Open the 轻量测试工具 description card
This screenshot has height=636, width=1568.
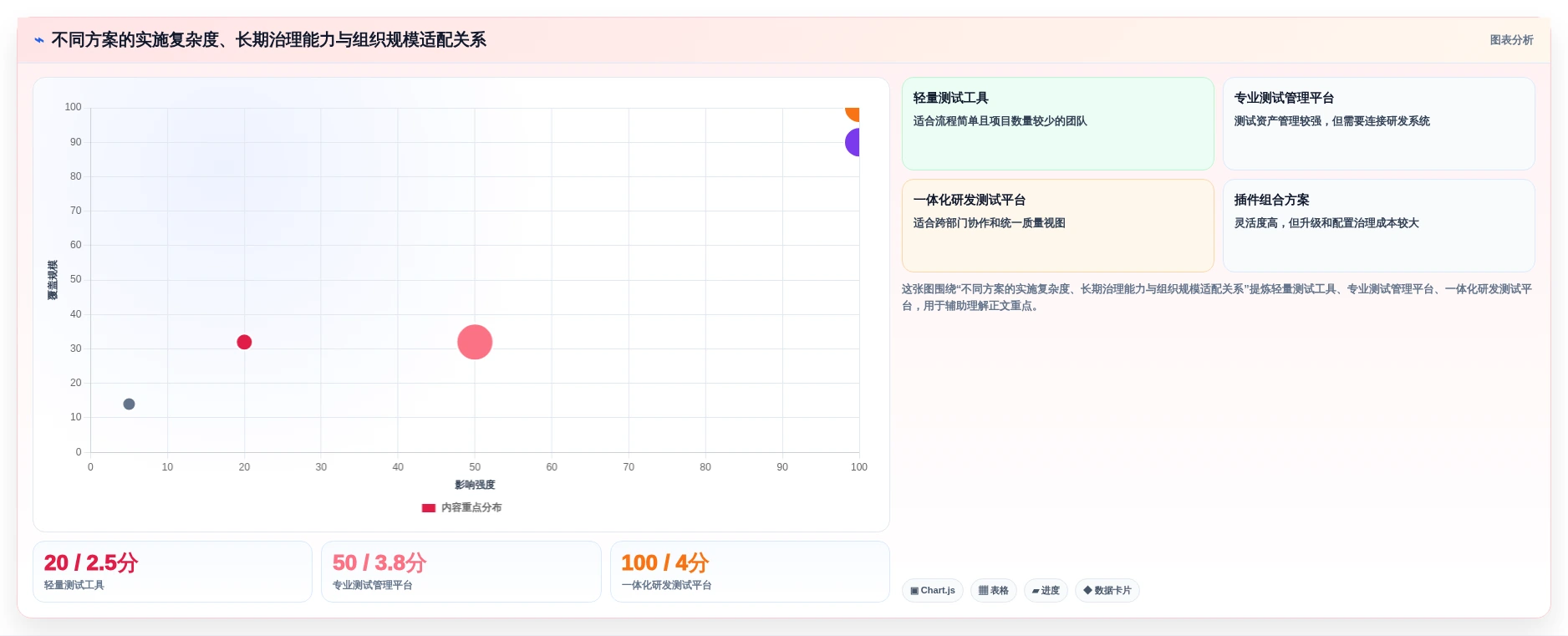click(1057, 124)
